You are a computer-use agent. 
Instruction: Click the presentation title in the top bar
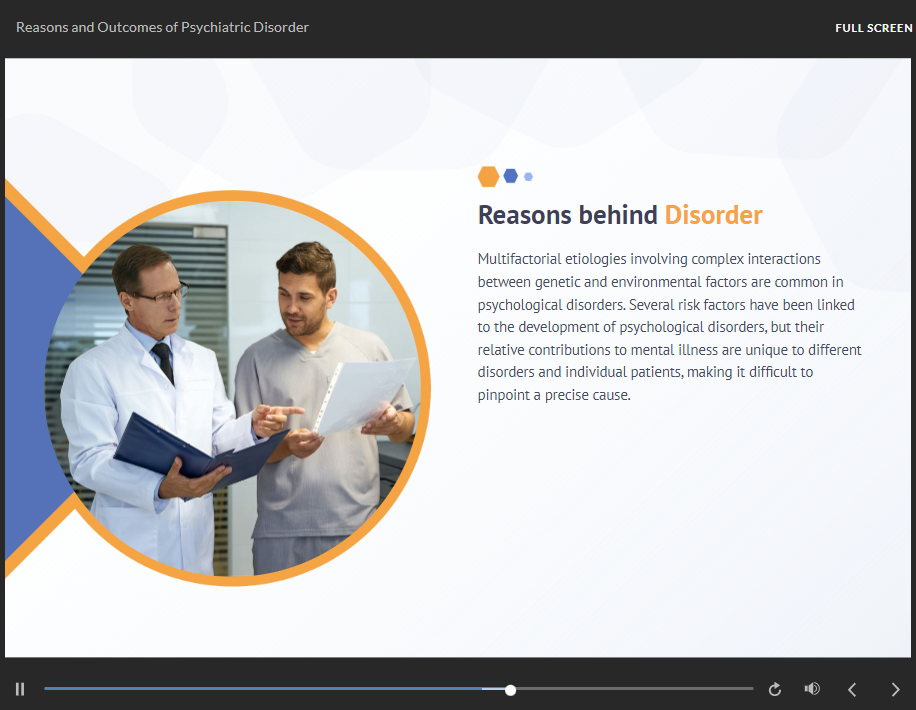tap(162, 27)
